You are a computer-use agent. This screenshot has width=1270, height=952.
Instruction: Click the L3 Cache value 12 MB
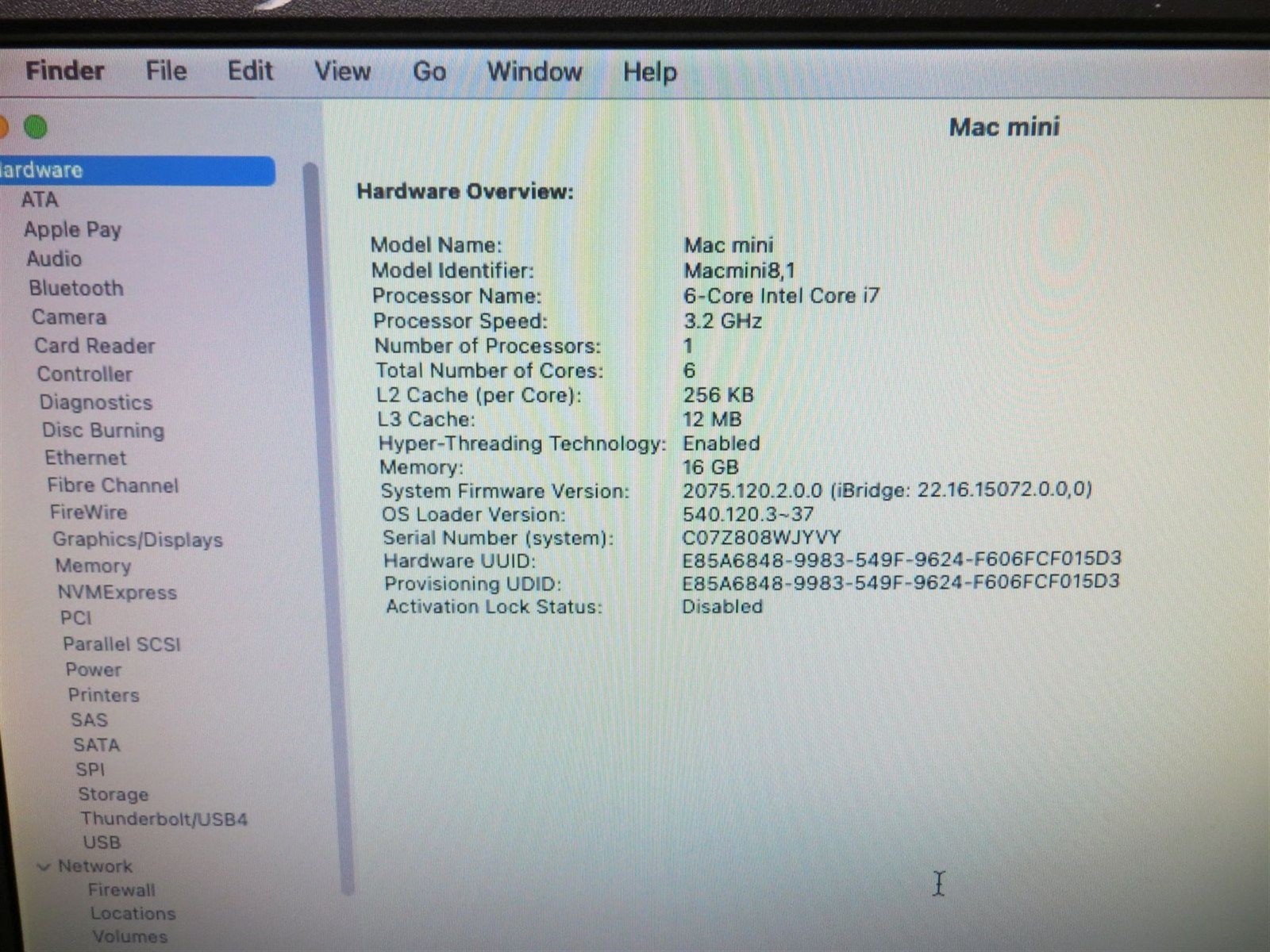(712, 419)
